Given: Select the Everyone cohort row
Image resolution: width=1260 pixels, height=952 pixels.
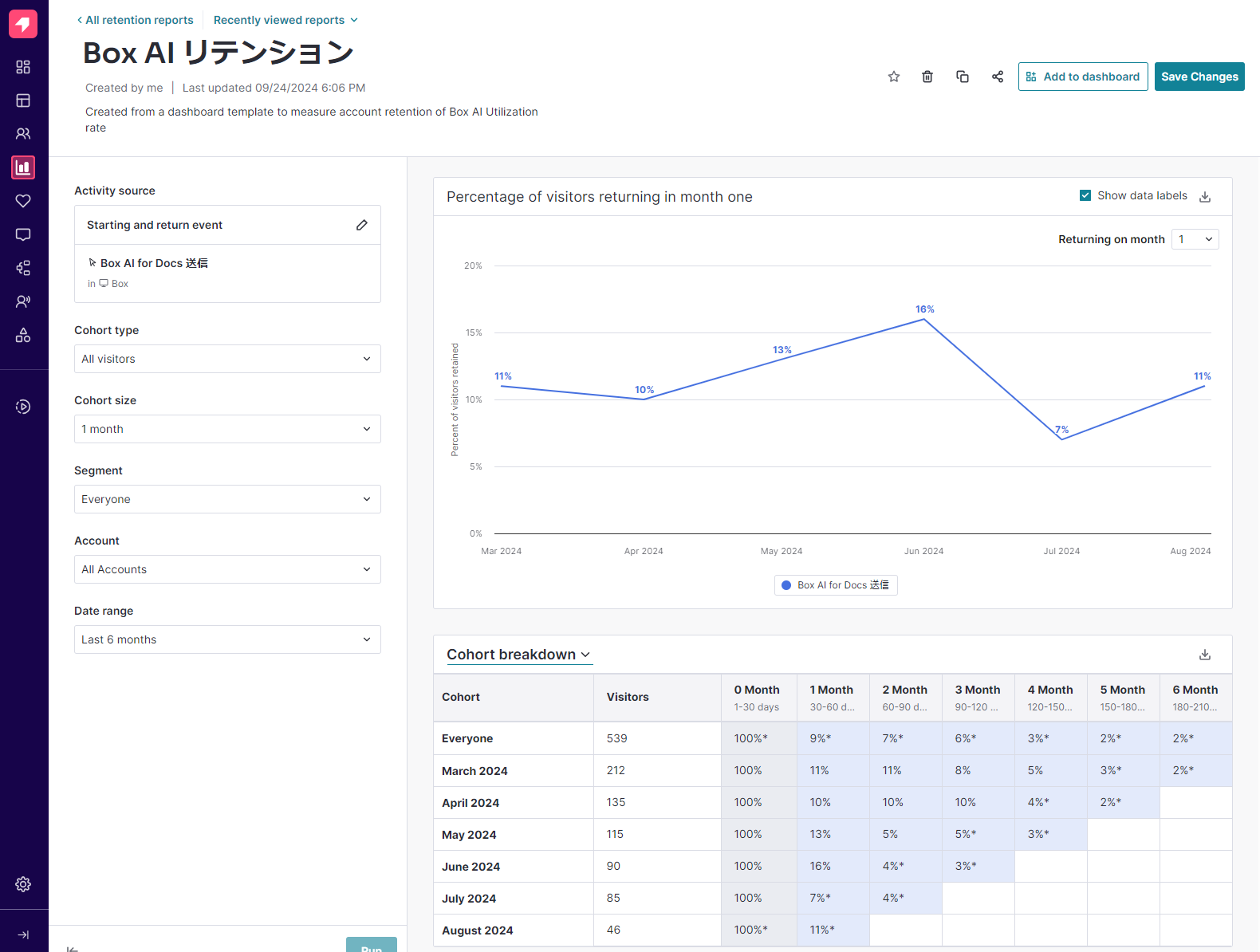Looking at the screenshot, I should point(833,738).
